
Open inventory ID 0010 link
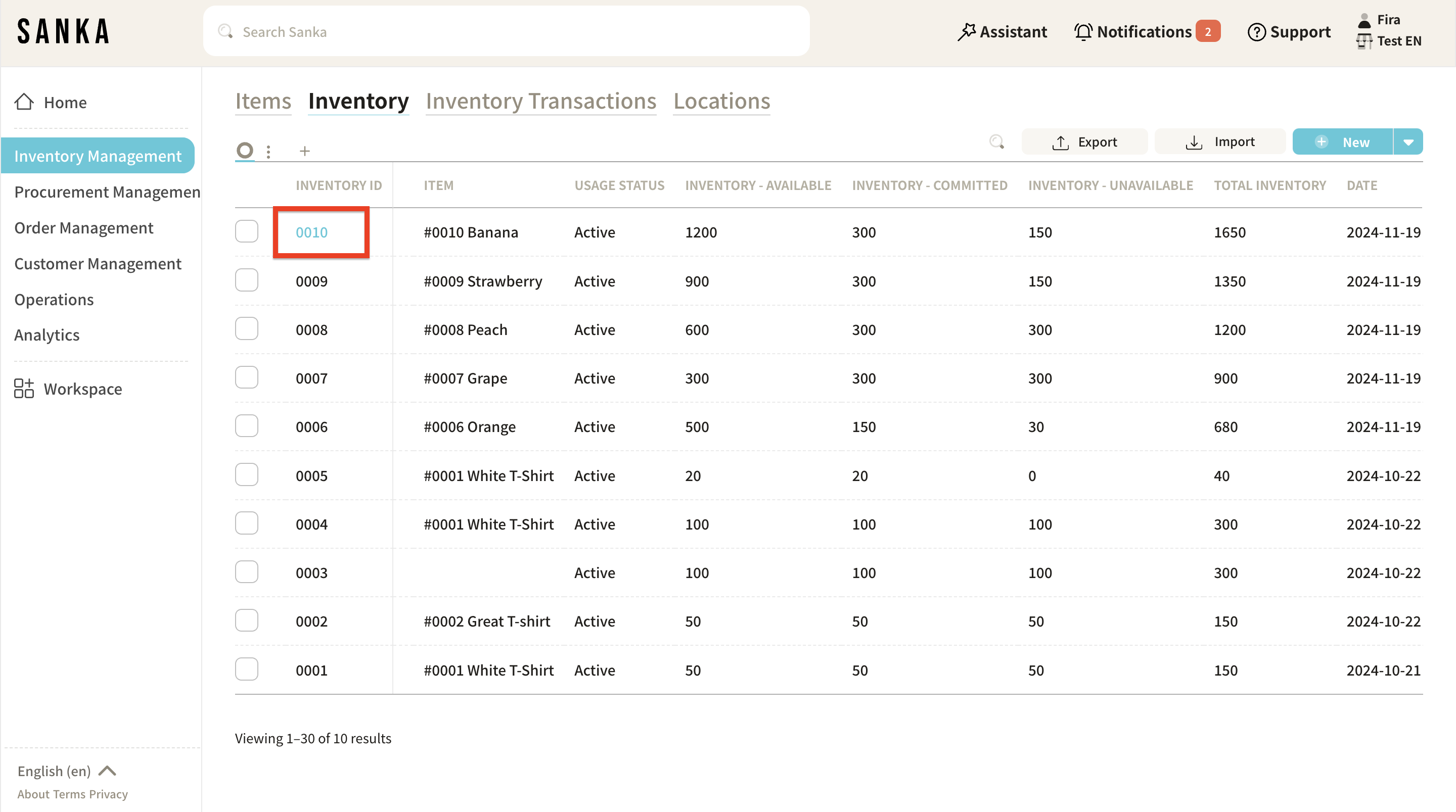[x=311, y=232]
